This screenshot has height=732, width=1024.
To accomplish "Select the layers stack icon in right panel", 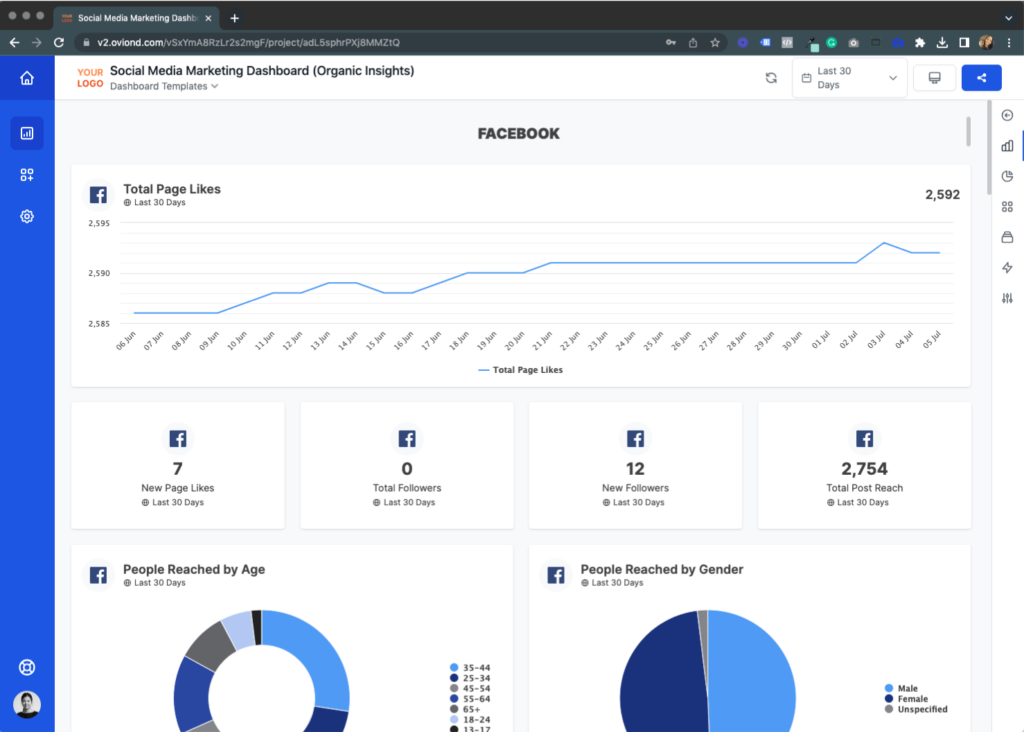I will (x=1007, y=237).
